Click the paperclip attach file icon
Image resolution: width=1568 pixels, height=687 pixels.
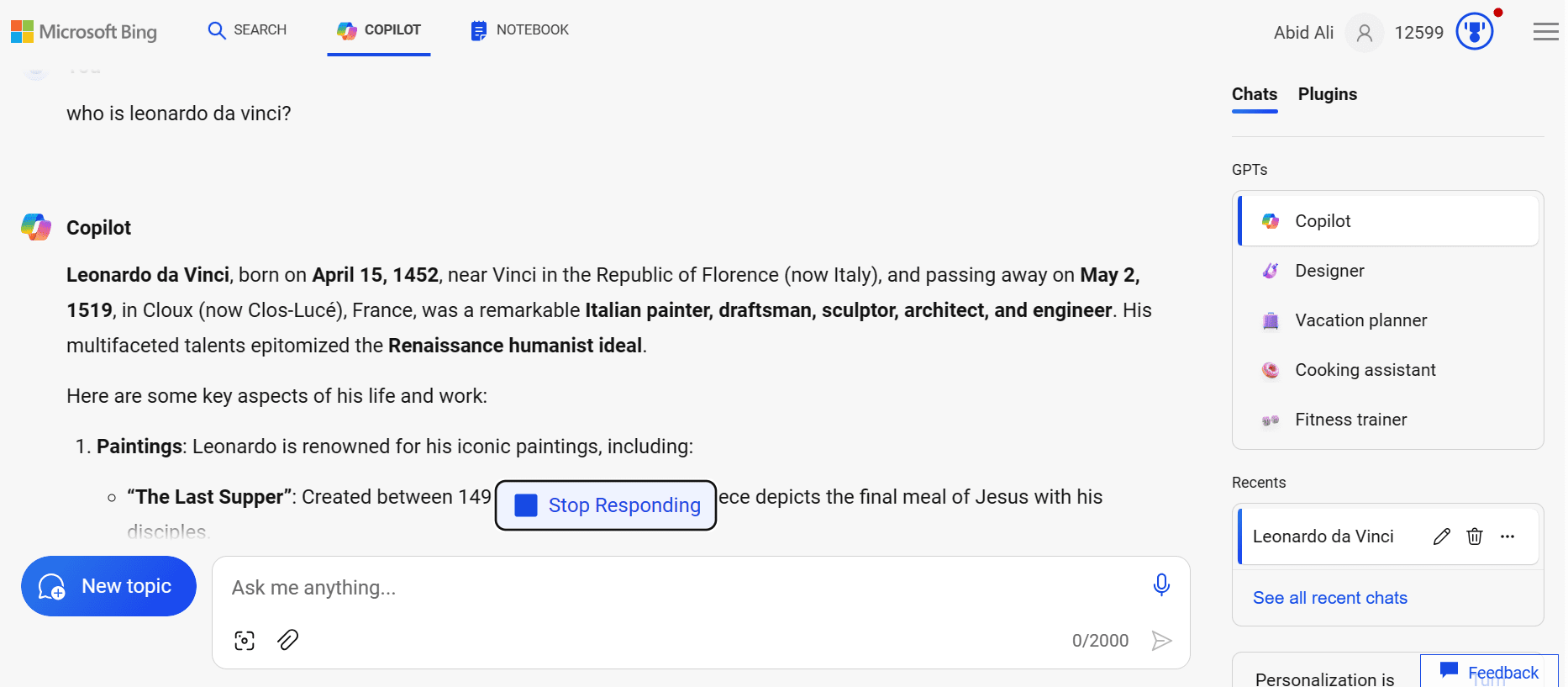(288, 640)
